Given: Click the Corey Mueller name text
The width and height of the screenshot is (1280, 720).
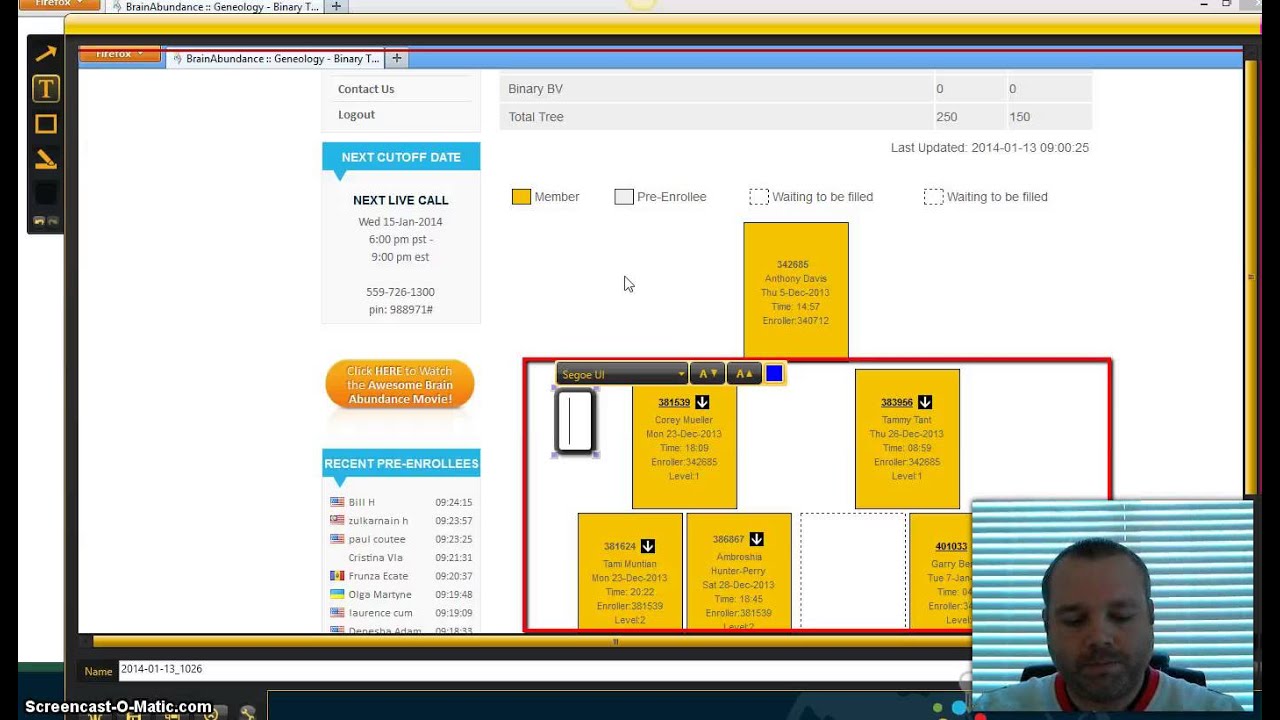Looking at the screenshot, I should [x=684, y=420].
